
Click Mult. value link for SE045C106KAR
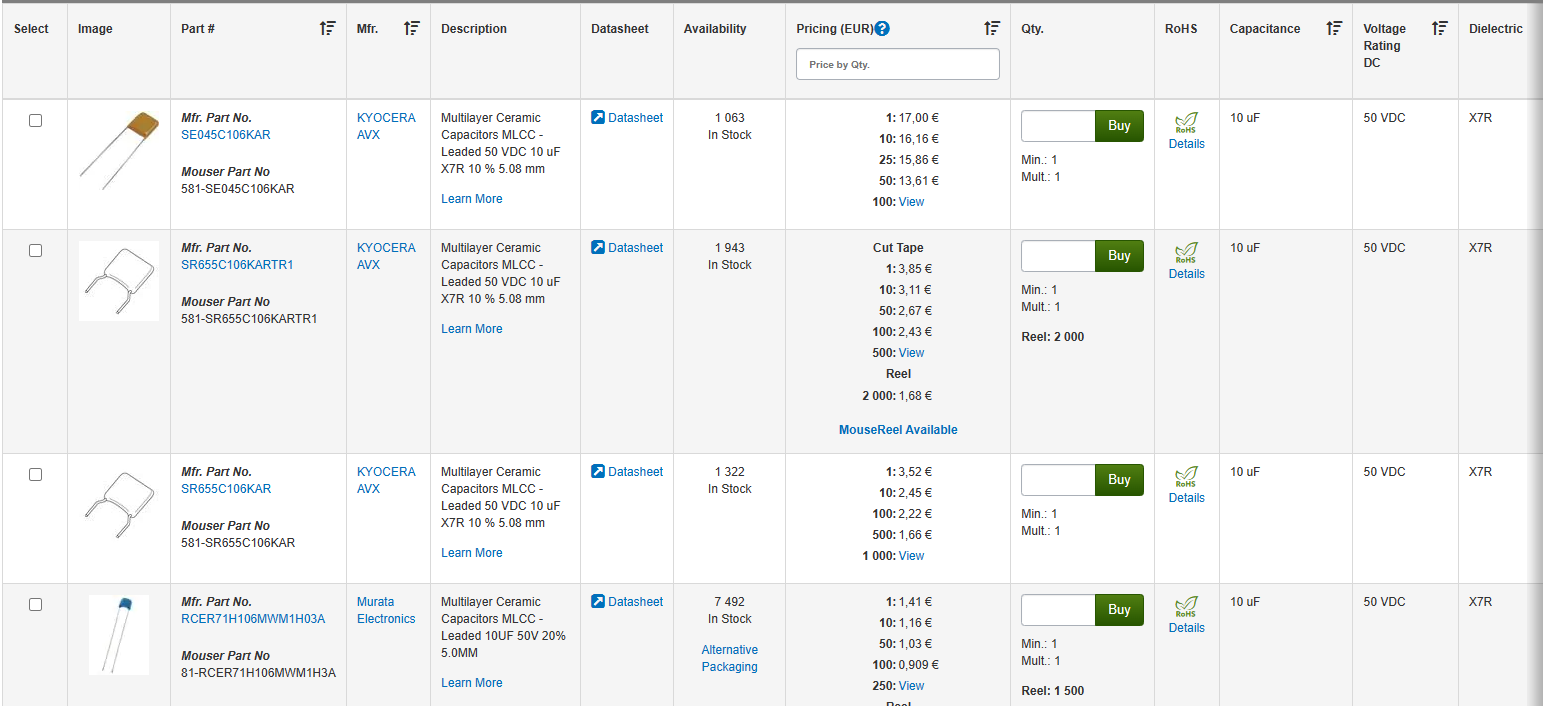1057,177
